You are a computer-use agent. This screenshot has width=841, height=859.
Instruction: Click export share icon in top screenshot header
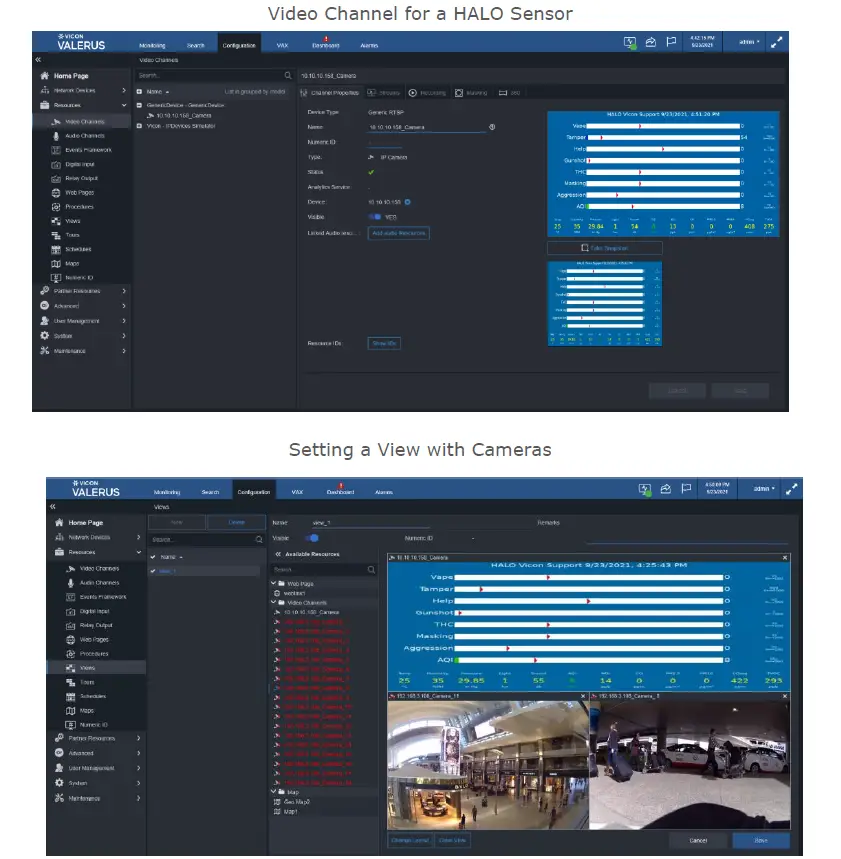(x=650, y=42)
